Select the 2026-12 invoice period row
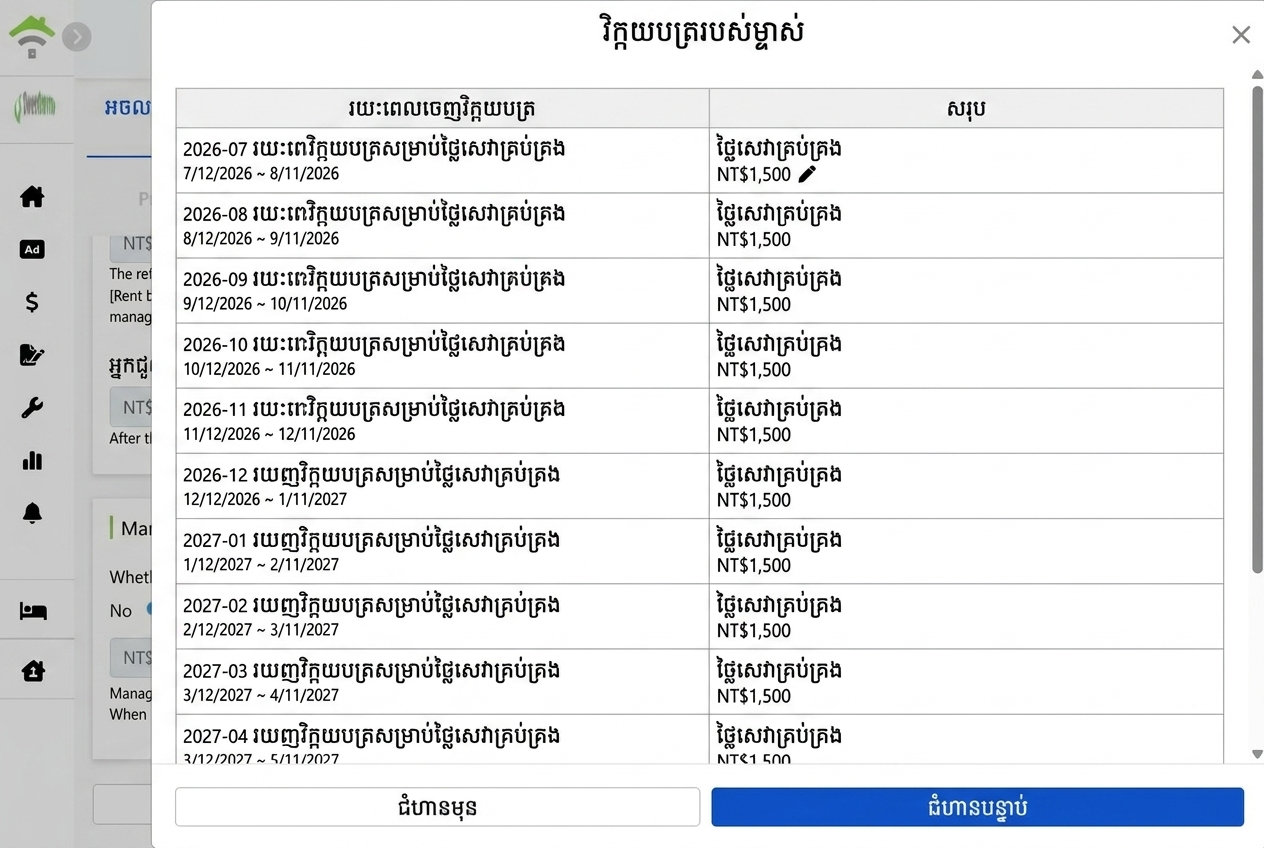Screen dimensions: 1264x848 [699, 486]
